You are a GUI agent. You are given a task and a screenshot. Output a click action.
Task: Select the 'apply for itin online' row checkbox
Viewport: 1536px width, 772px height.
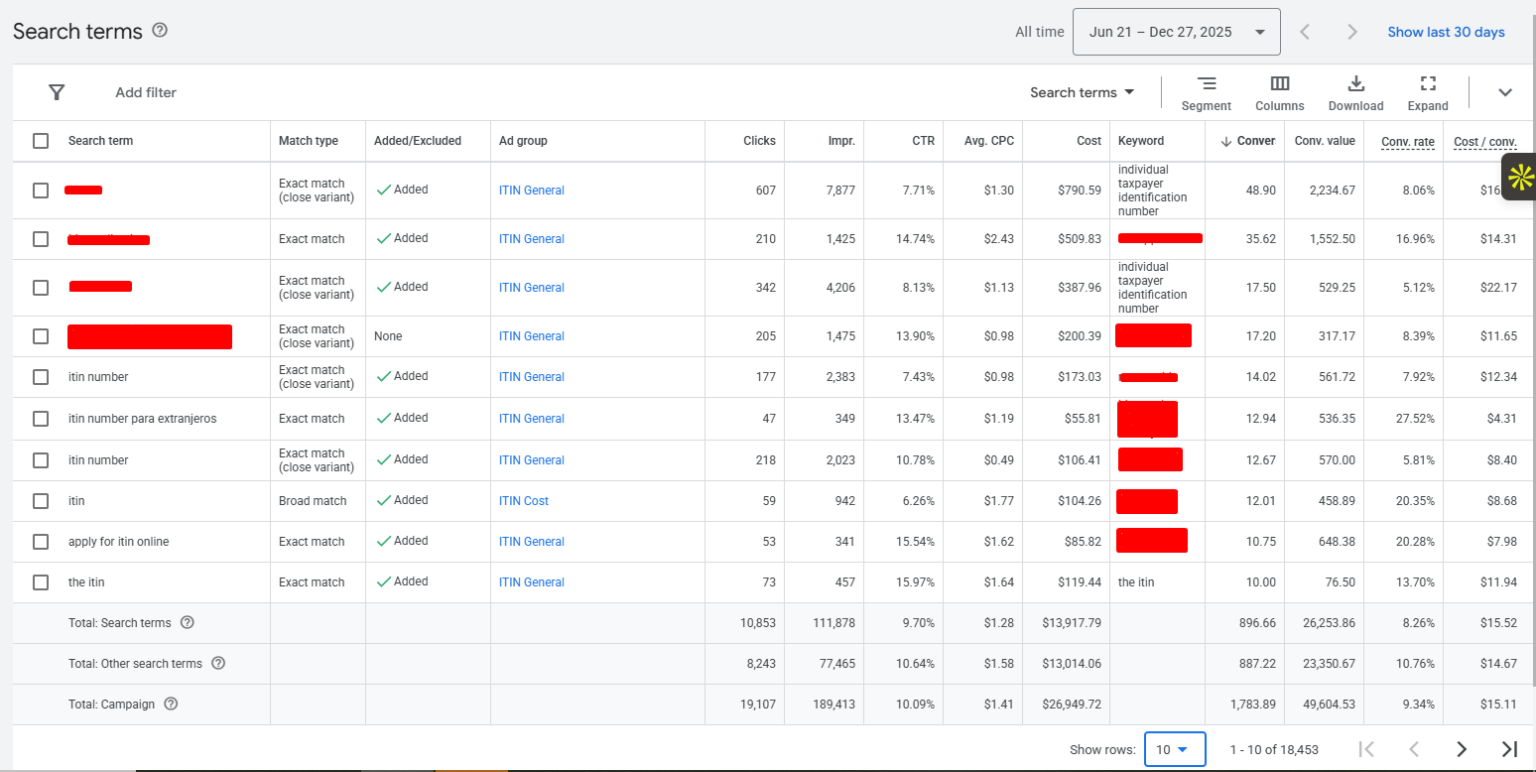41,542
